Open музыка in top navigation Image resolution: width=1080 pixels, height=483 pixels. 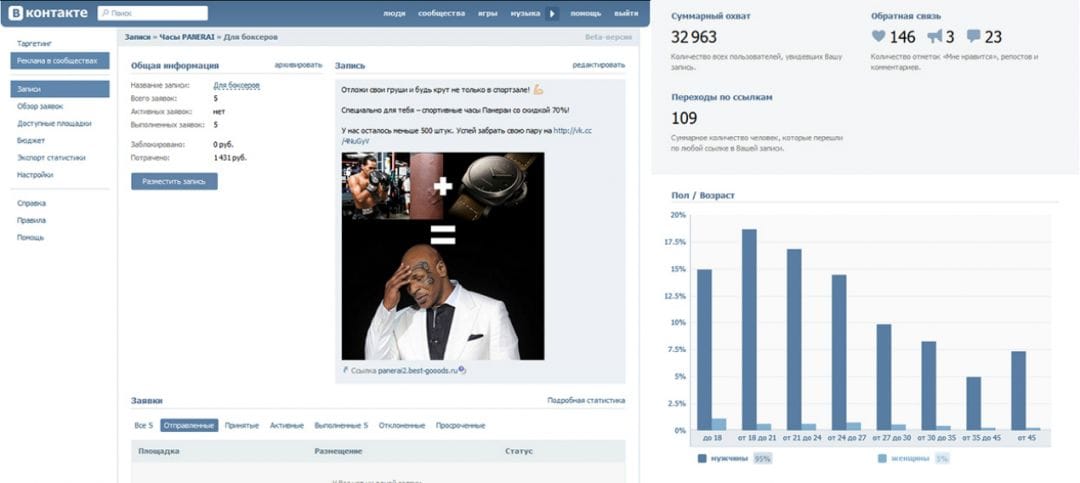point(525,14)
